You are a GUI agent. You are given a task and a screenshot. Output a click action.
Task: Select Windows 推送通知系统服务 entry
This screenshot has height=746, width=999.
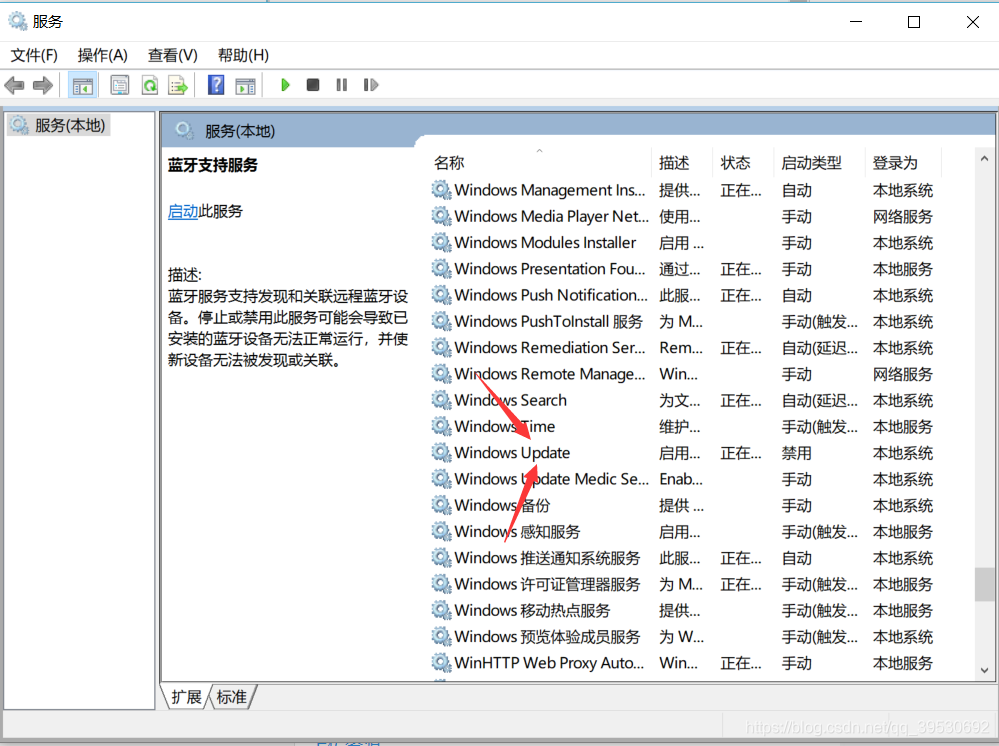point(547,557)
